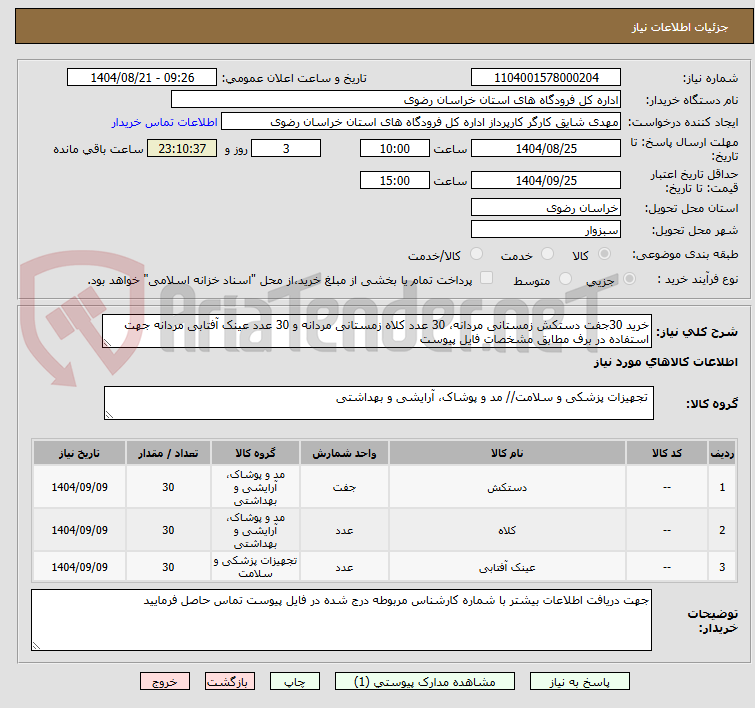The height and width of the screenshot is (708, 755).
Task: Select the عینک آفتابی row in goods table
Action: [x=500, y=567]
